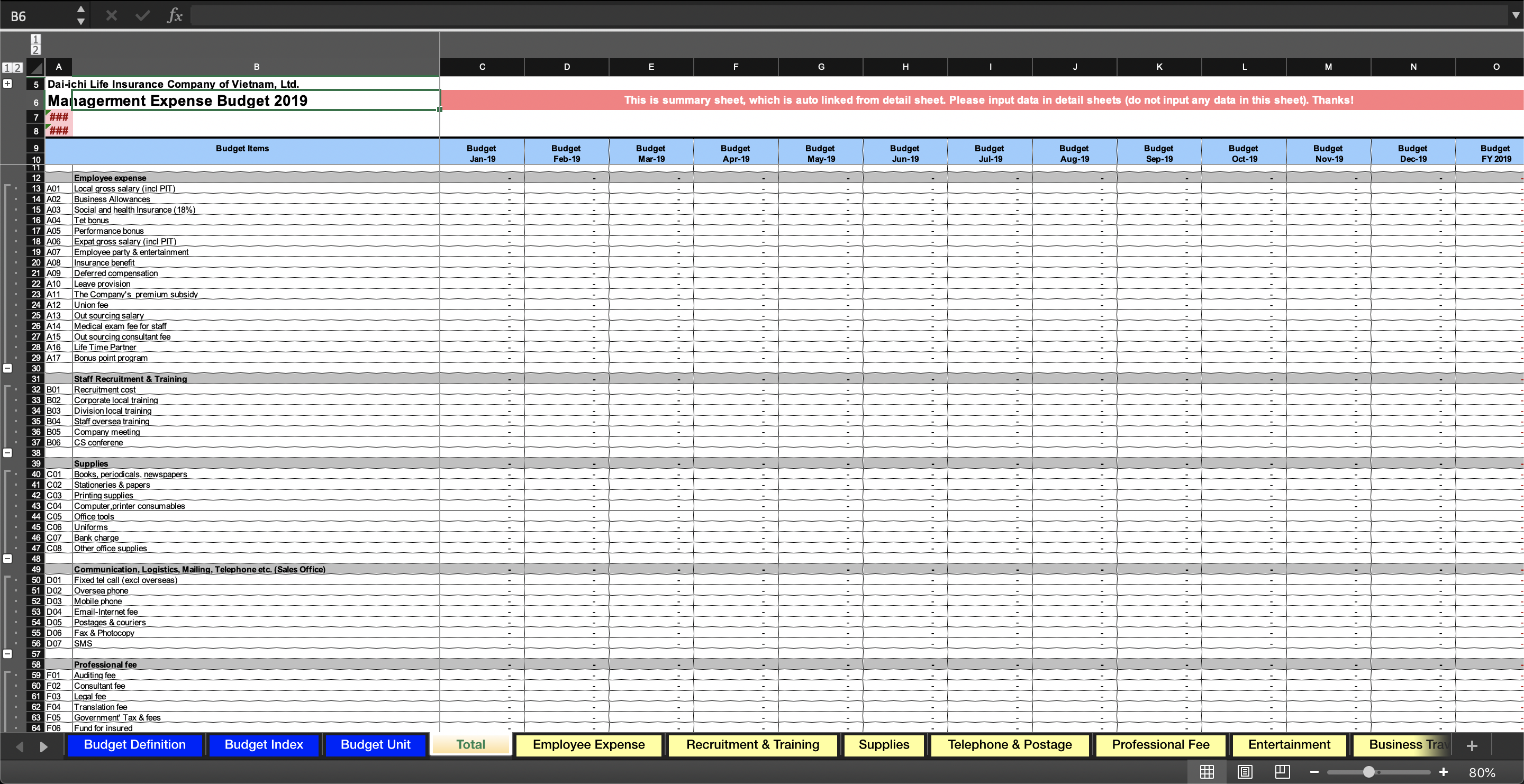The image size is (1524, 784).
Task: Select the Total sheet tab
Action: coord(471,745)
